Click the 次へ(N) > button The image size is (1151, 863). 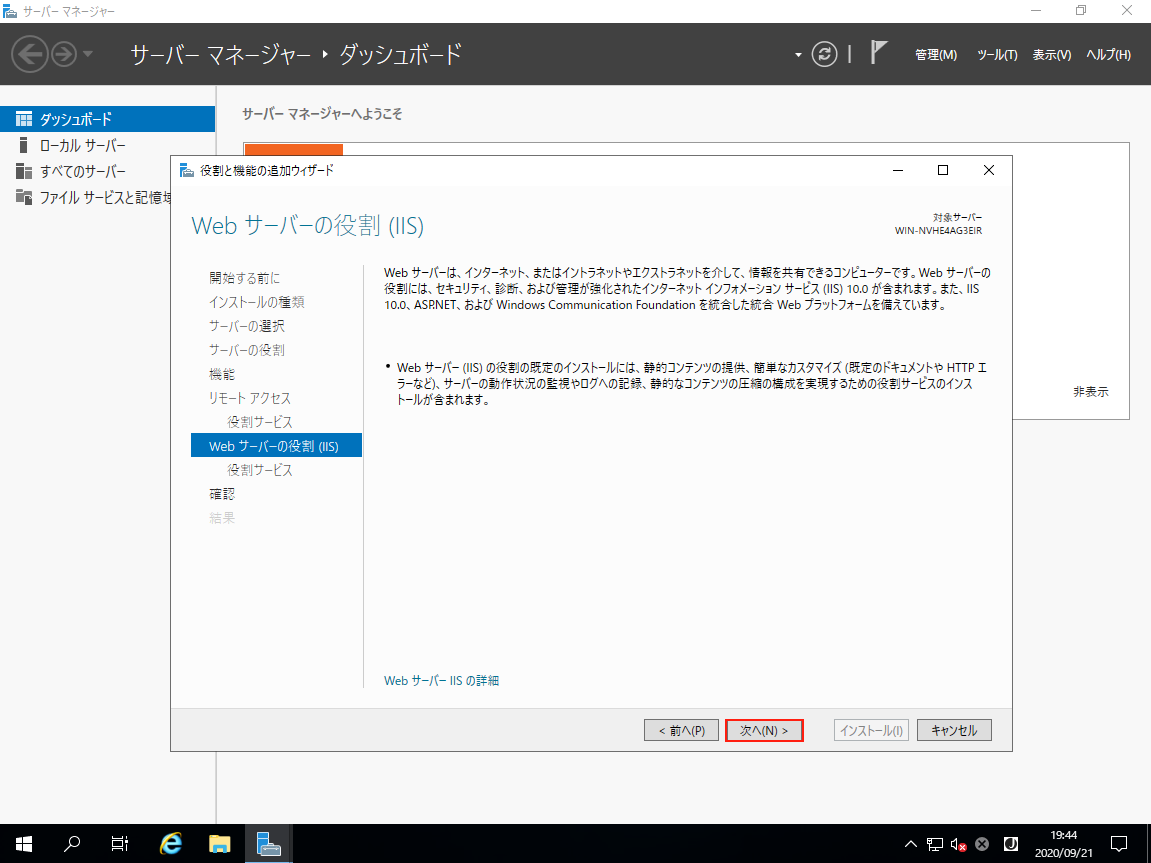click(x=764, y=730)
